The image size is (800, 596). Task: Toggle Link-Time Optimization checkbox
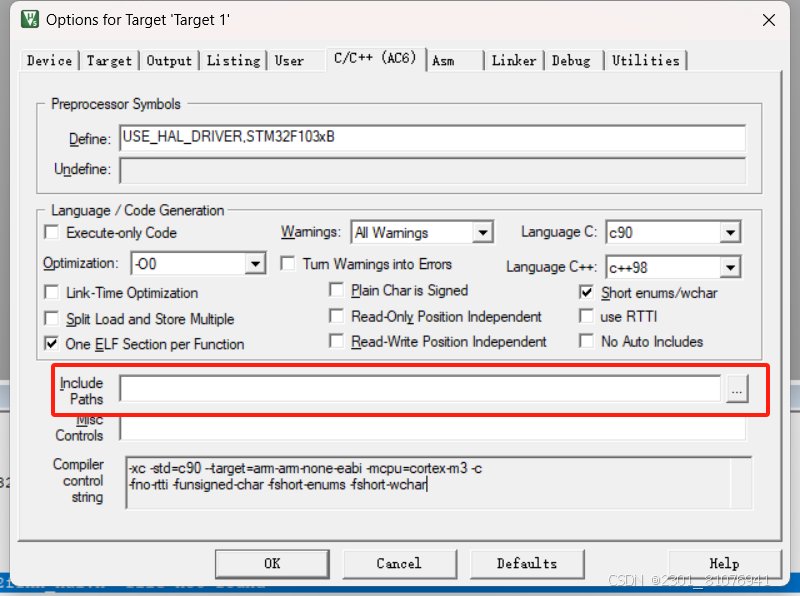point(52,292)
